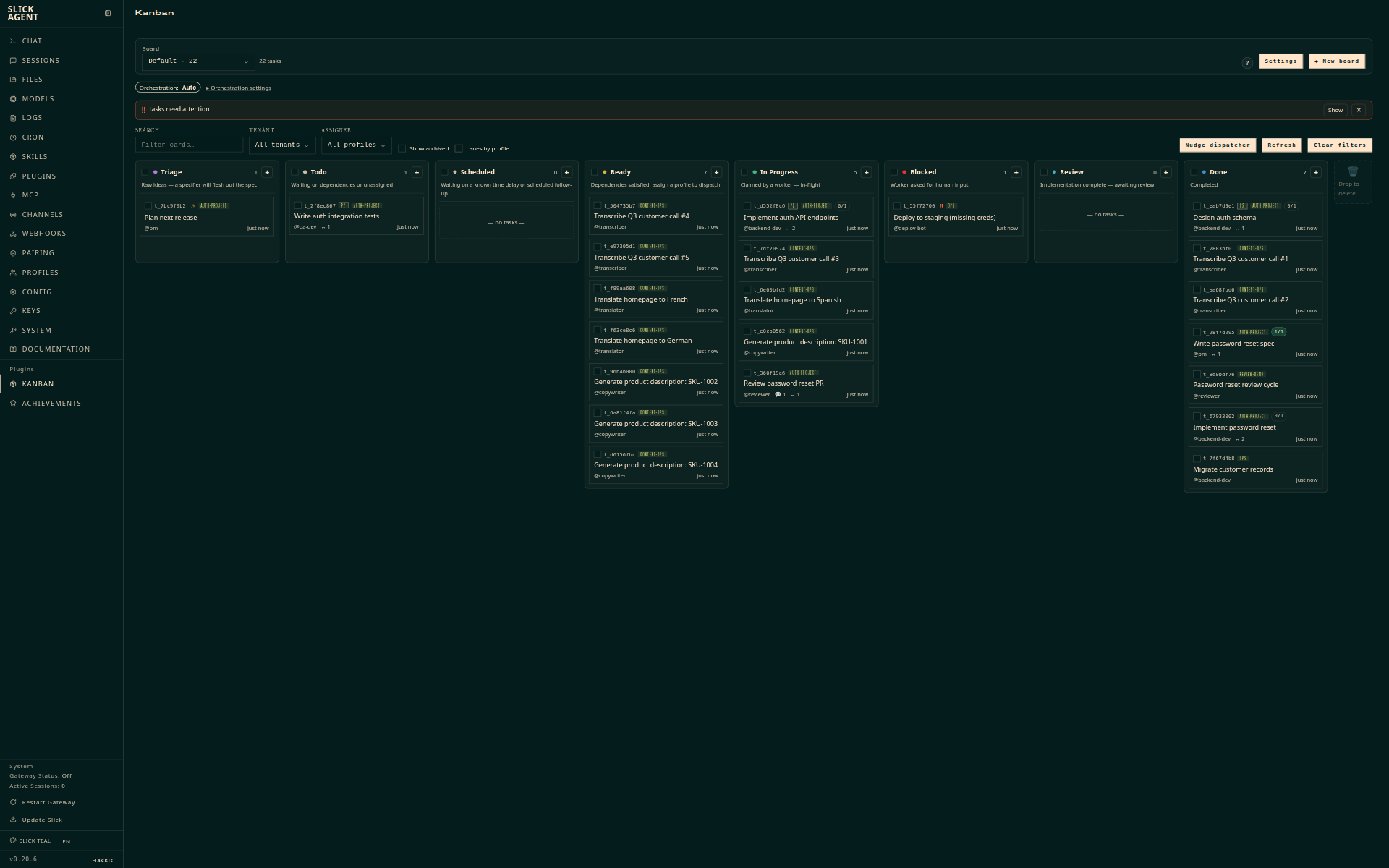Select all cards in the Triage column
Screen dimensions: 1389x868
145,172
